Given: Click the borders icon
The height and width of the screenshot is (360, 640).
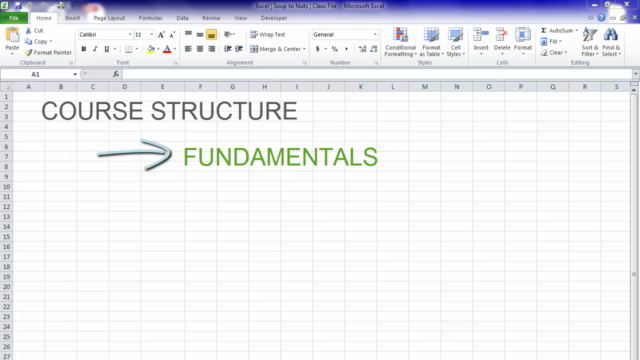Looking at the screenshot, I should (129, 49).
